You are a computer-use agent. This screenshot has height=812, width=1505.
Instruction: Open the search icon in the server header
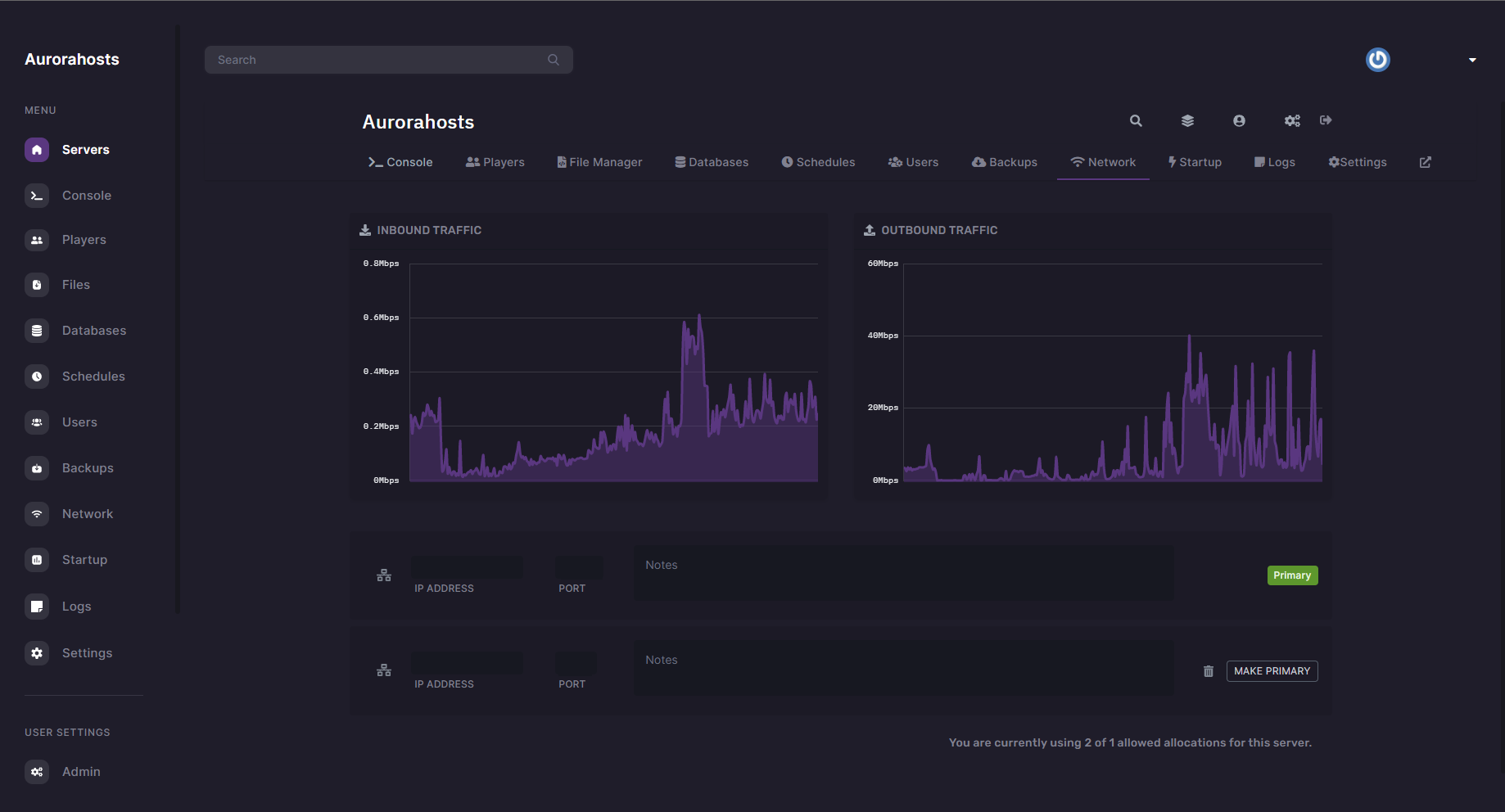(x=1136, y=120)
